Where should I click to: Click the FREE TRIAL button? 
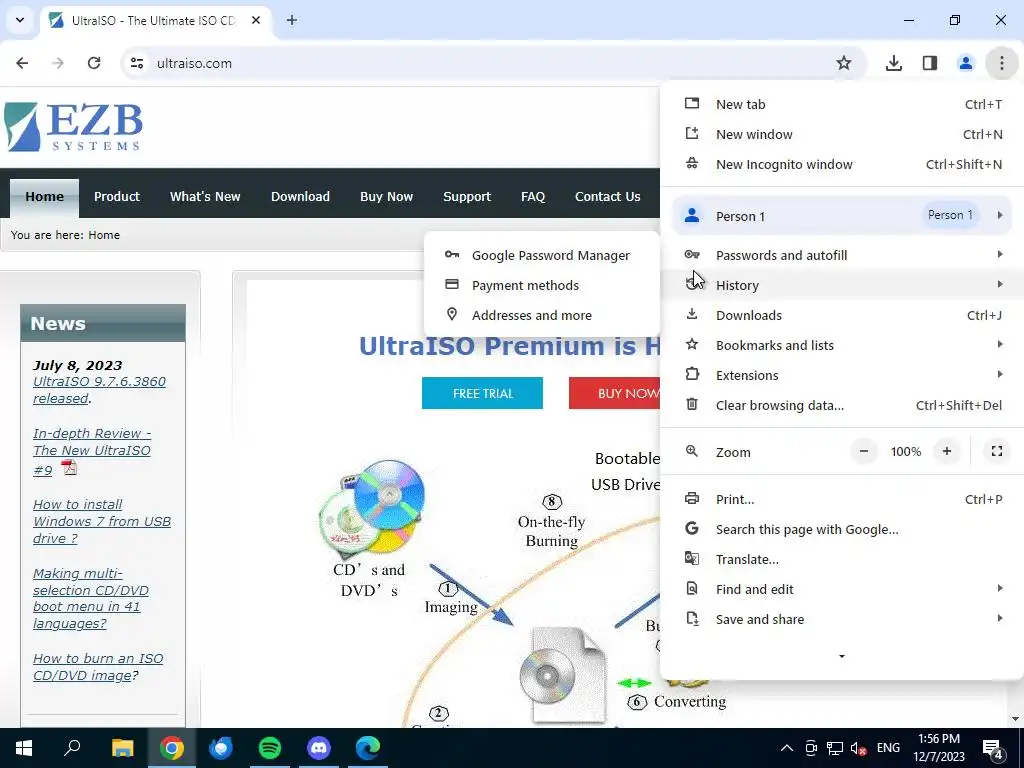click(x=483, y=393)
